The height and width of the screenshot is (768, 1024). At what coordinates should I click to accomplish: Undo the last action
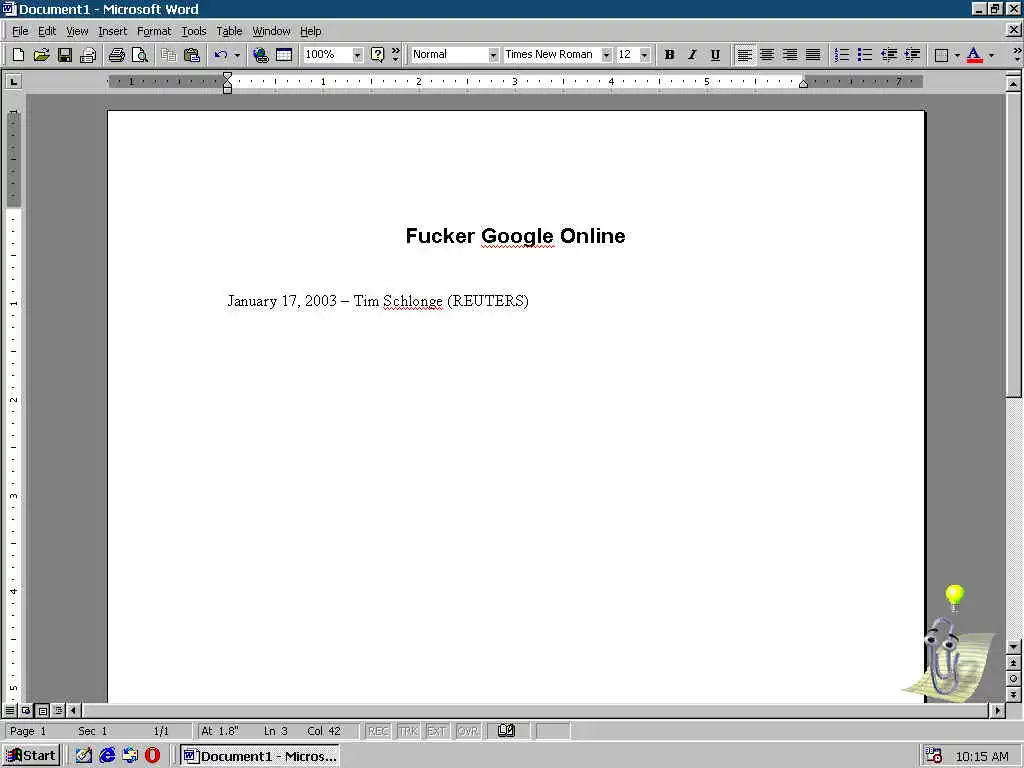pos(221,55)
